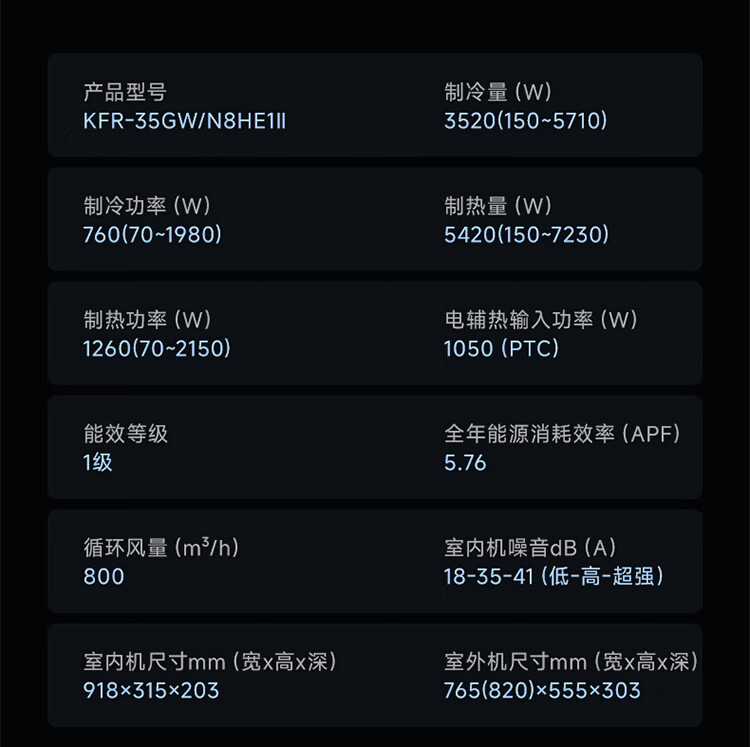
Task: Click the 制热功率 (W) label
Action: (147, 320)
